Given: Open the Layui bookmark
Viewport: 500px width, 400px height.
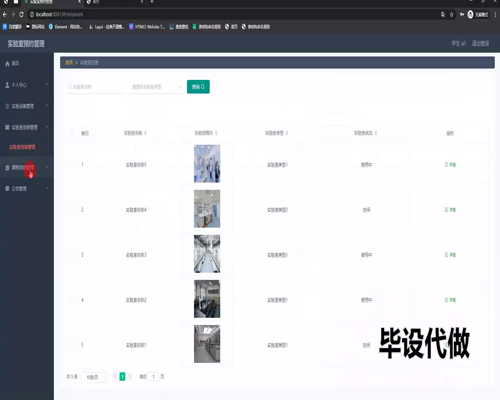Looking at the screenshot, I should [x=107, y=27].
